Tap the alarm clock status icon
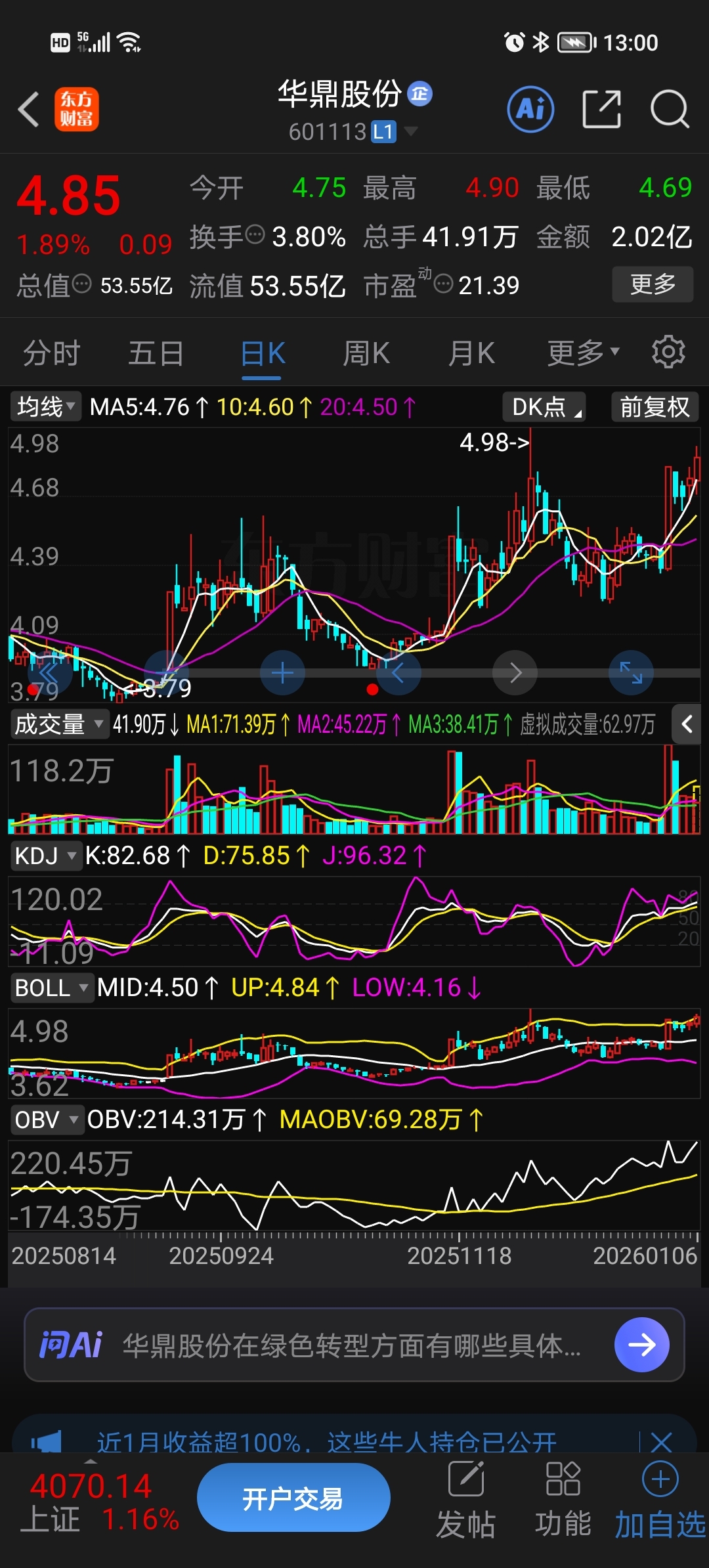This screenshot has width=709, height=1568. click(x=514, y=43)
